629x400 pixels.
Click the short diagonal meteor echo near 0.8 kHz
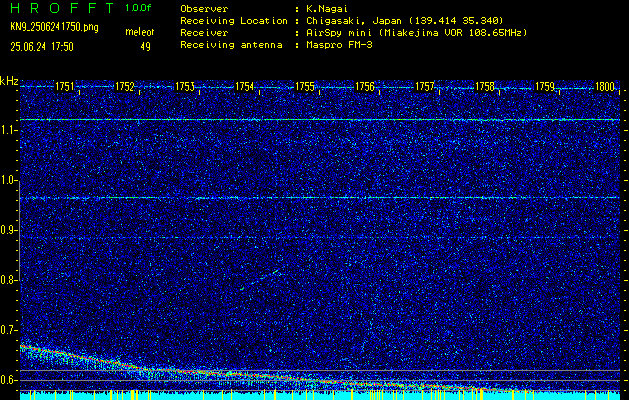260,280
